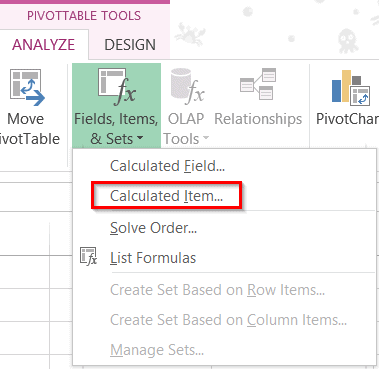Click the Relationships text label
379x369 pixels.
(x=258, y=119)
